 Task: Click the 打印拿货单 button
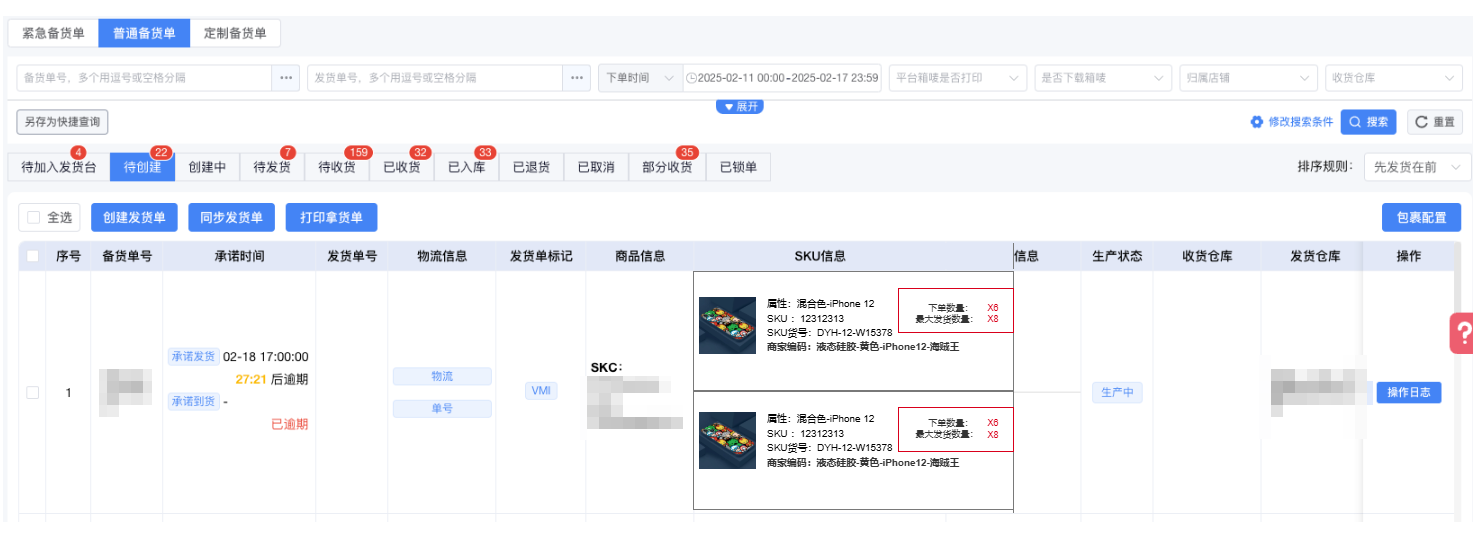(x=331, y=217)
